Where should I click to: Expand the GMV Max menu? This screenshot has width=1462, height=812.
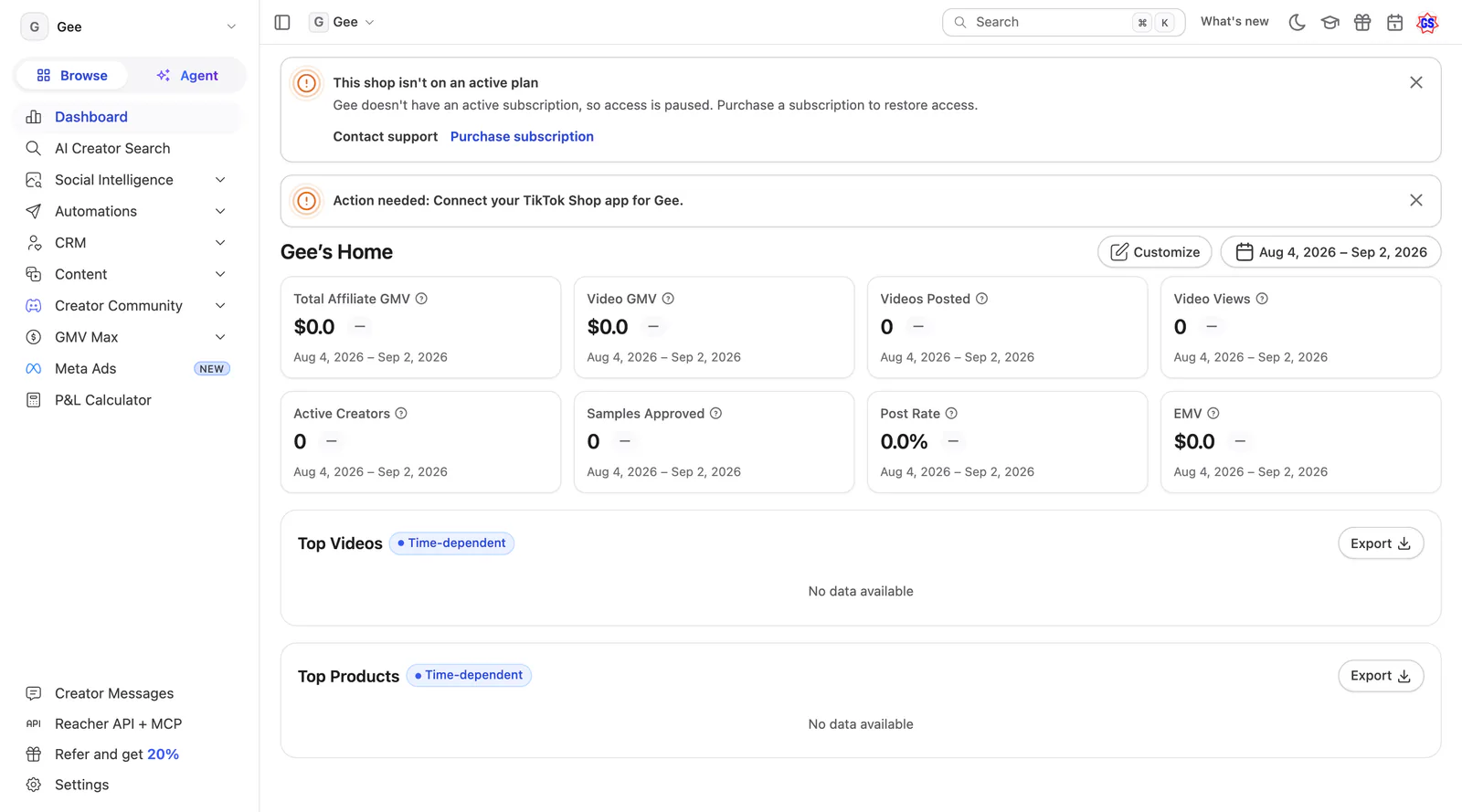coord(128,337)
